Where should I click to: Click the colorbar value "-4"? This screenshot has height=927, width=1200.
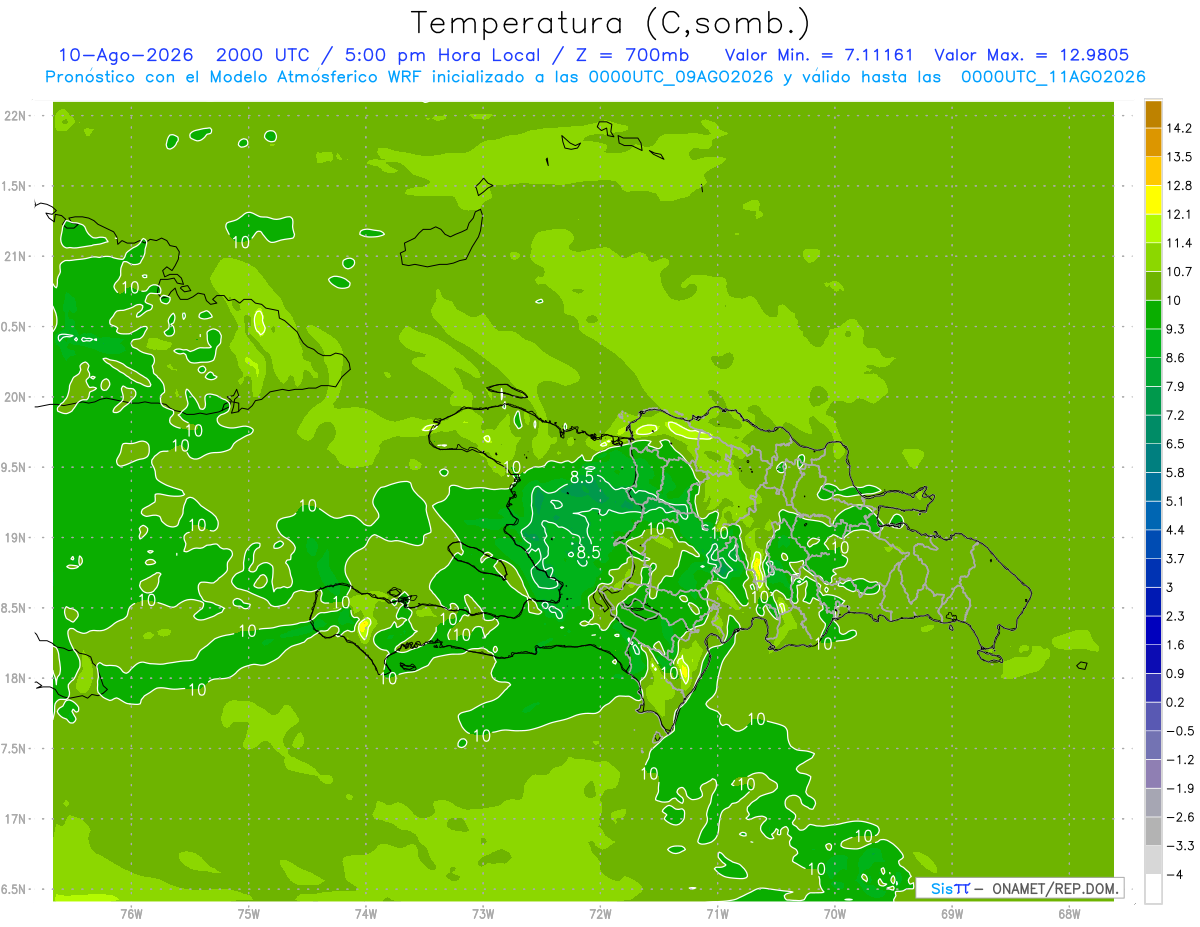click(1174, 875)
